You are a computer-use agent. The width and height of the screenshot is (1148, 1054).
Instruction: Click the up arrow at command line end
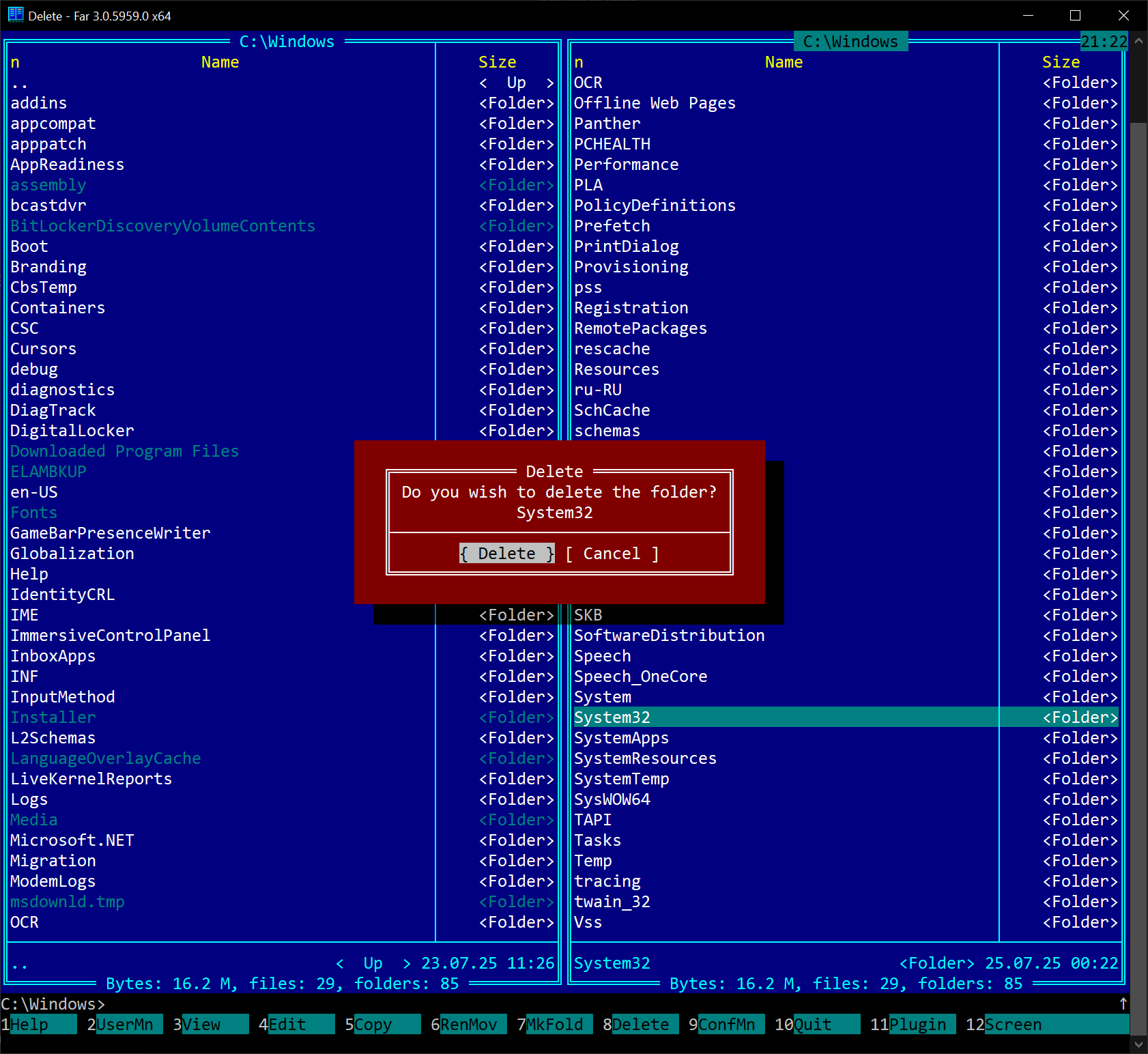[x=1123, y=1004]
